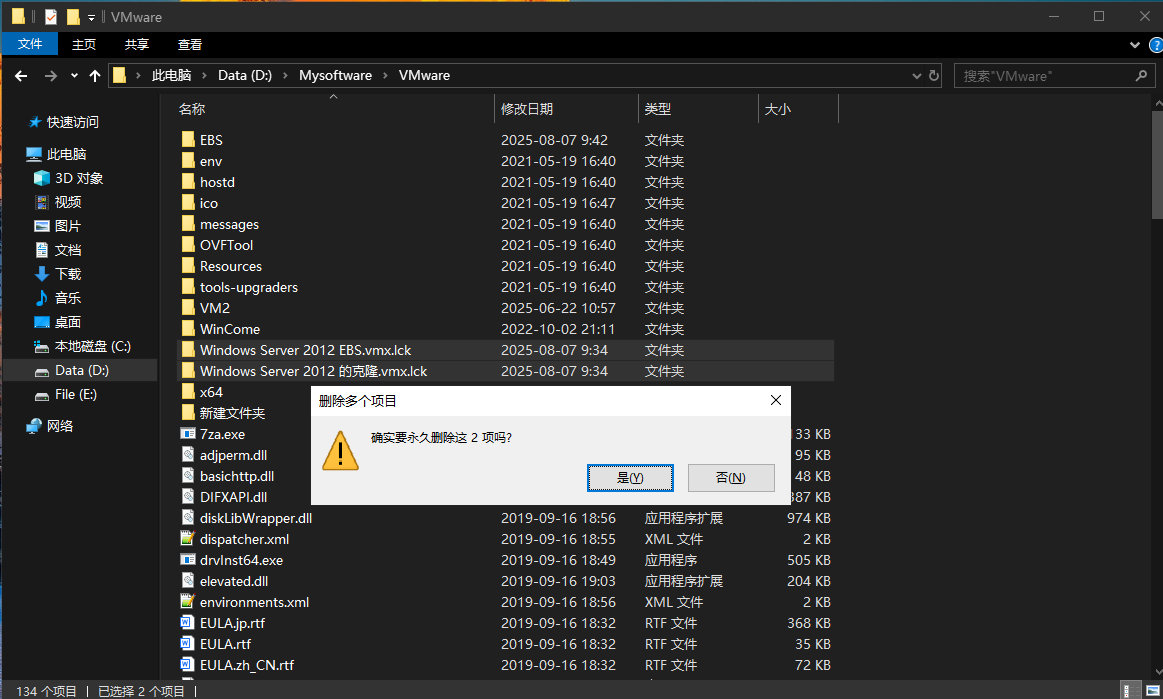Screen dimensions: 1163x699
Task: Click Data (D:) in the address breadcrumb
Action: (245, 75)
